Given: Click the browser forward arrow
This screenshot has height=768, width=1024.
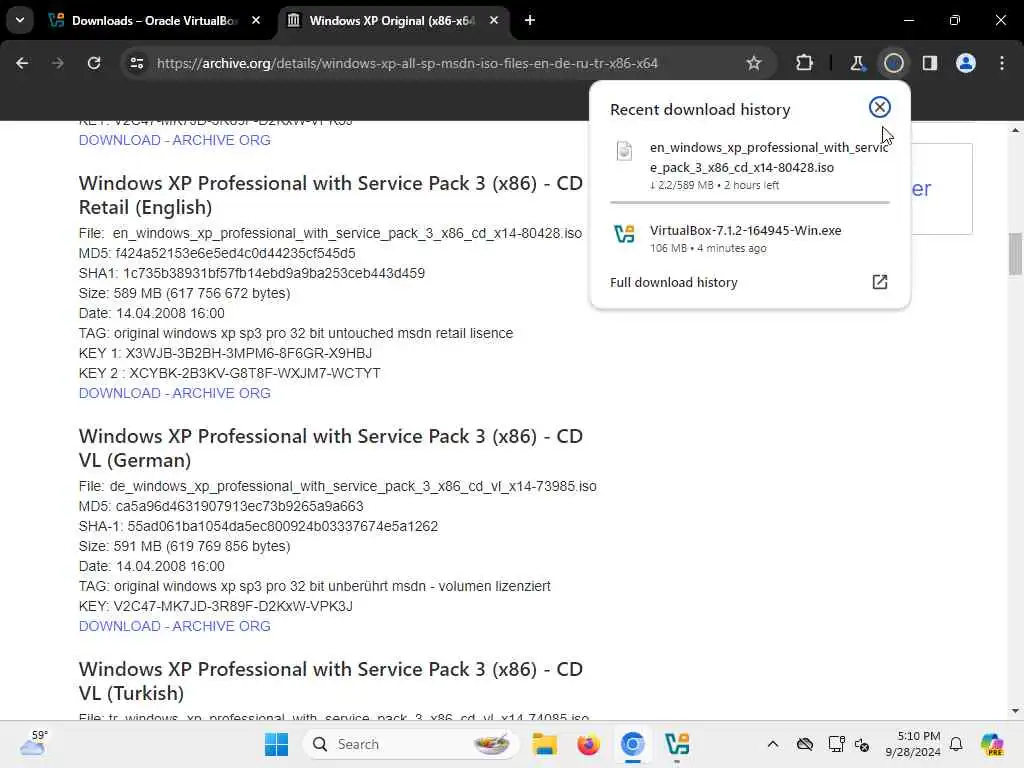Looking at the screenshot, I should coord(58,63).
